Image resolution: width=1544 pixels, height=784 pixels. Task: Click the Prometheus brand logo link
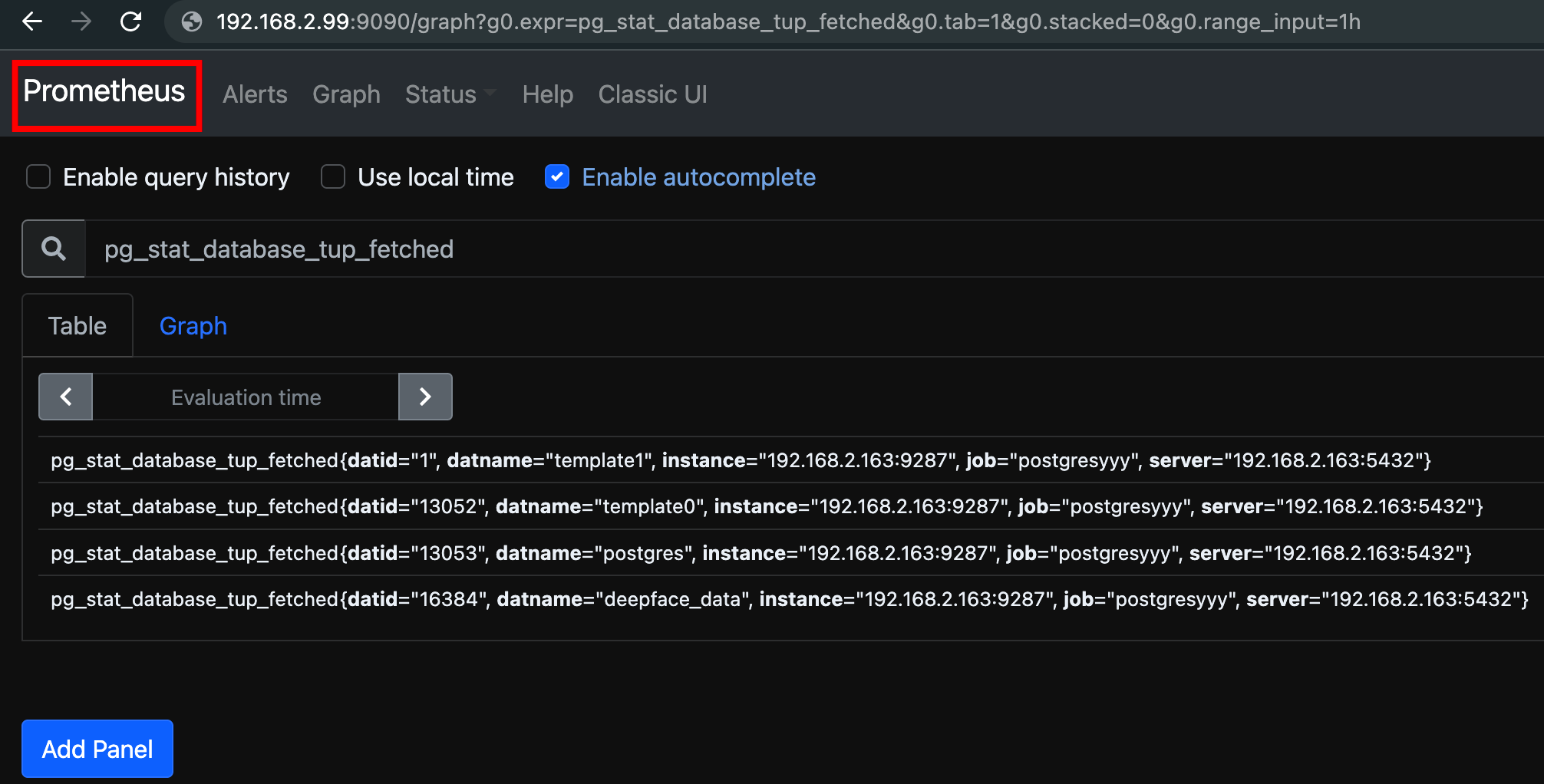(104, 91)
